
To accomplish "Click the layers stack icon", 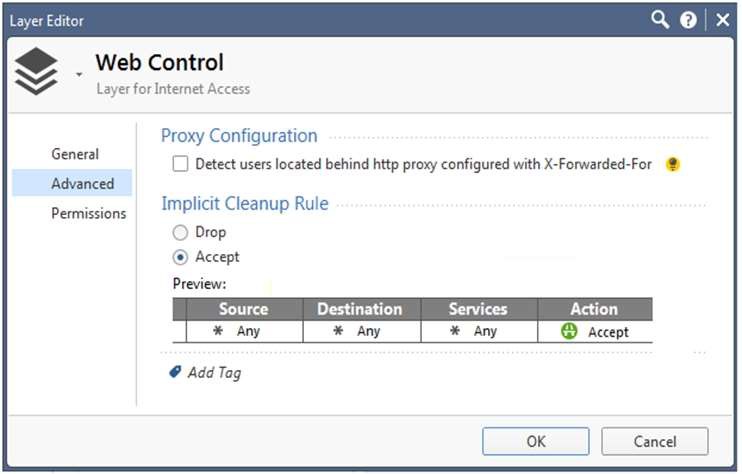I will pos(37,71).
